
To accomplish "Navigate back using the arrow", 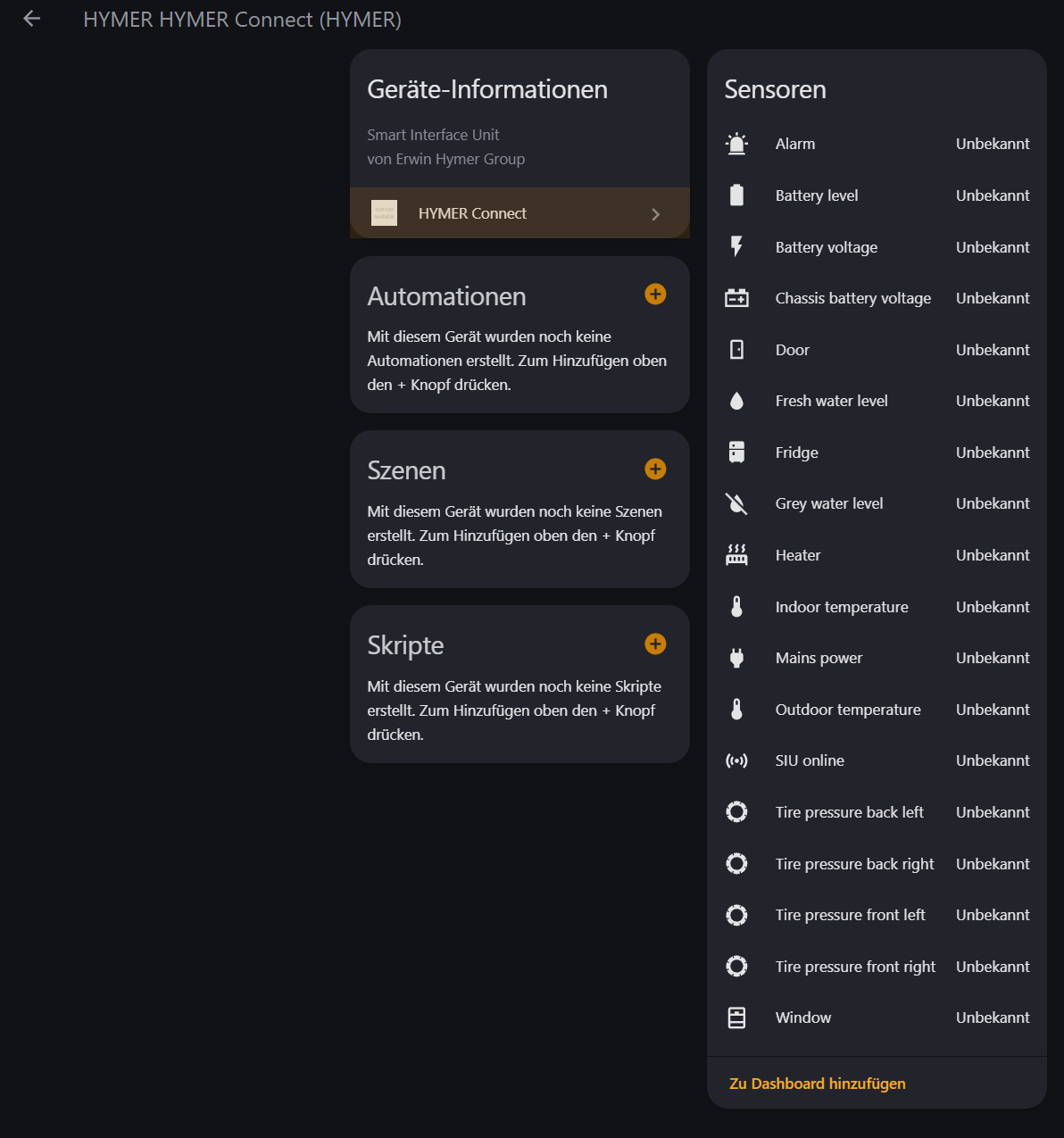I will [x=31, y=18].
